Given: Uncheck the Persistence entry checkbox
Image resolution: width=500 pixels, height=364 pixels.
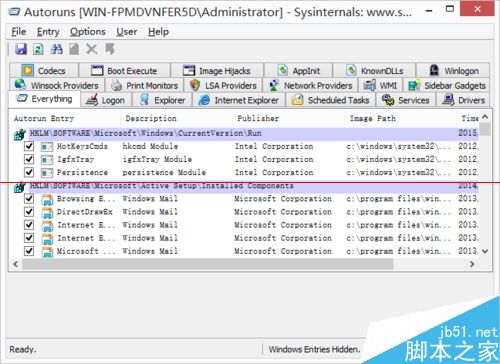Looking at the screenshot, I should [x=29, y=172].
